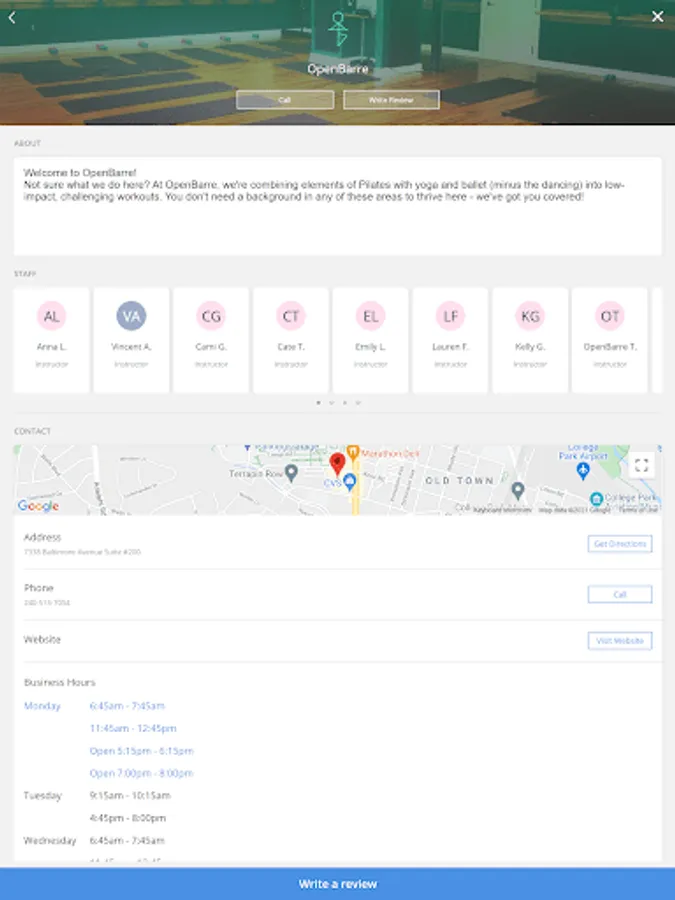Select the LF avatar for Lauren F.

pos(451,316)
